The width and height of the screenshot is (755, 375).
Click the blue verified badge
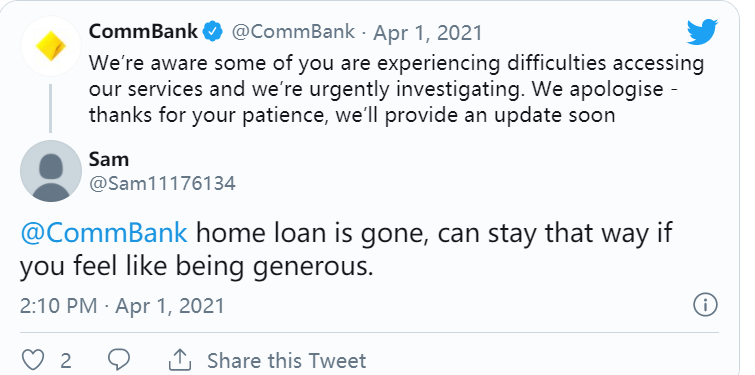(x=213, y=32)
